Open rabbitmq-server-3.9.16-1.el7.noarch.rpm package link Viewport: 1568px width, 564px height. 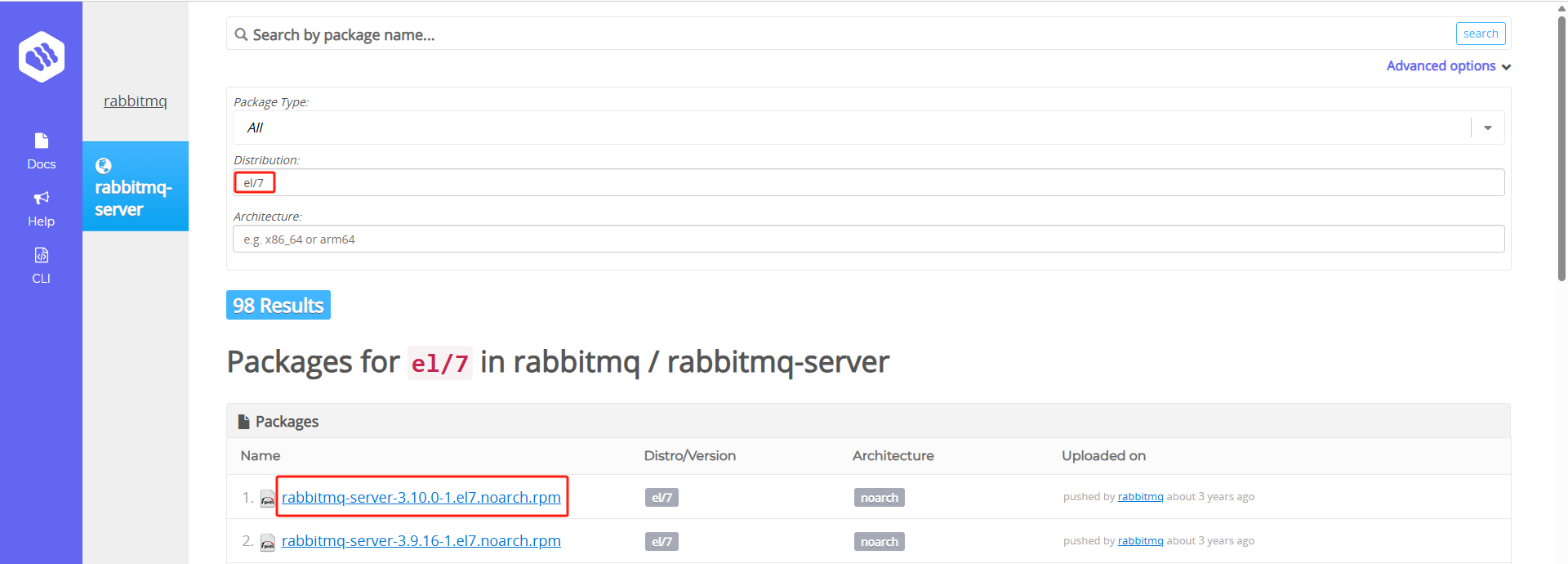(421, 540)
